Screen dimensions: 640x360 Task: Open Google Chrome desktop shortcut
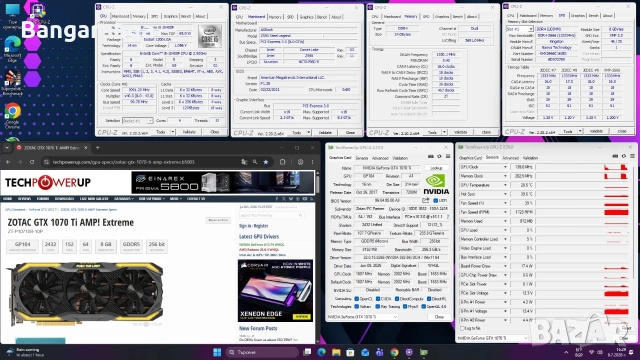coord(13,116)
